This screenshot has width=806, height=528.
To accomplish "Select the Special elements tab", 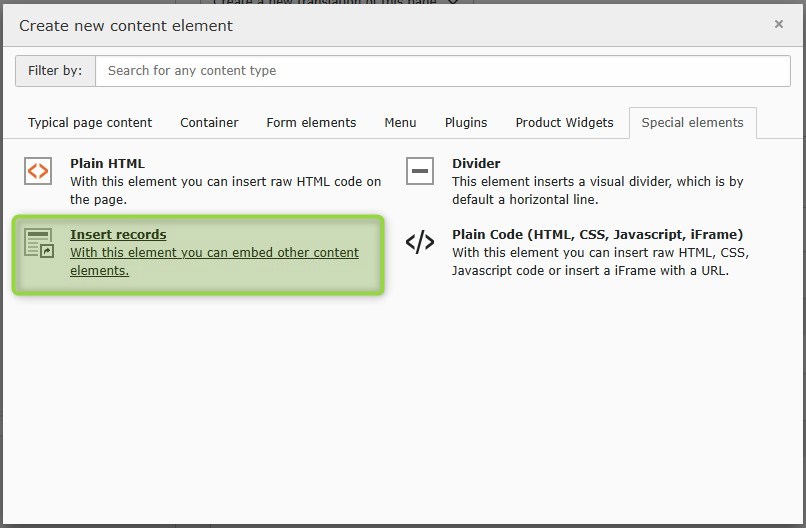I will 692,122.
